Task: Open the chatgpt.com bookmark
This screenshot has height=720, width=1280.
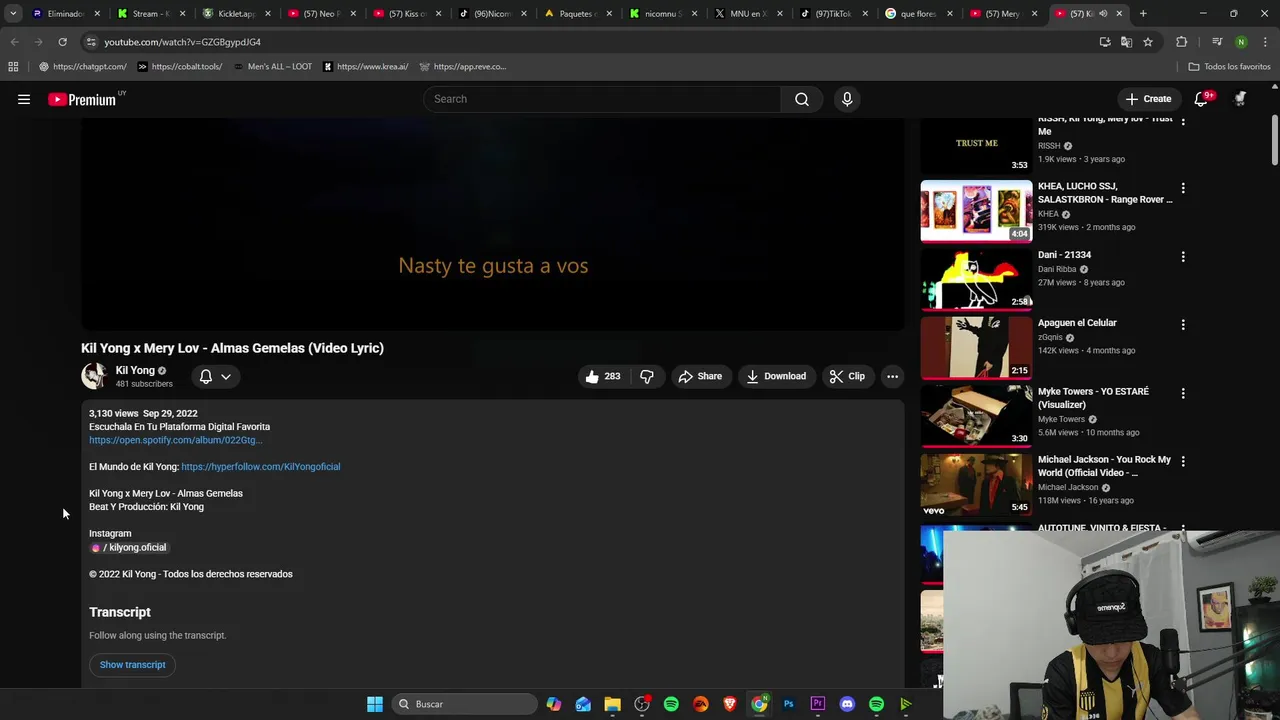Action: [82, 67]
